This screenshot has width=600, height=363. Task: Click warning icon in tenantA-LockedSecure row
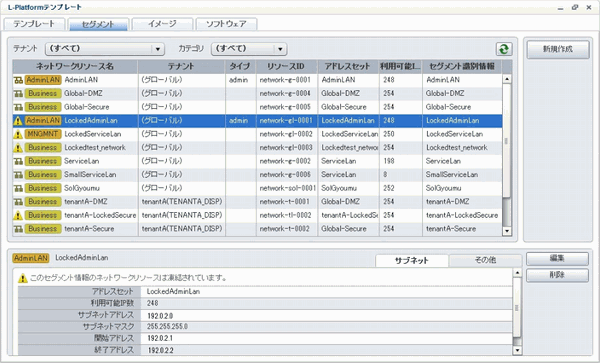[18, 215]
